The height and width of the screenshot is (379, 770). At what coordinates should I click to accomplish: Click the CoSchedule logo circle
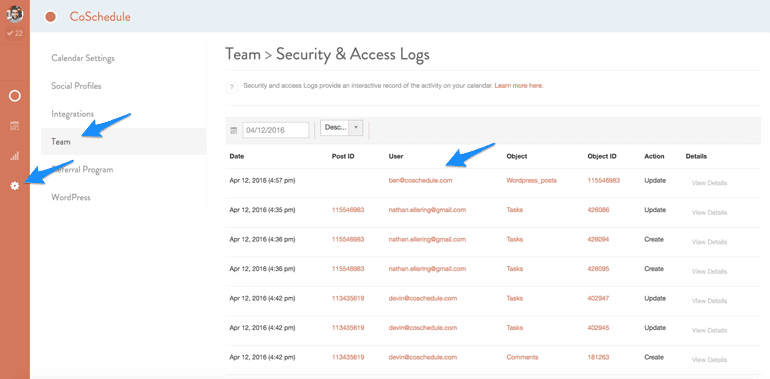[x=50, y=17]
